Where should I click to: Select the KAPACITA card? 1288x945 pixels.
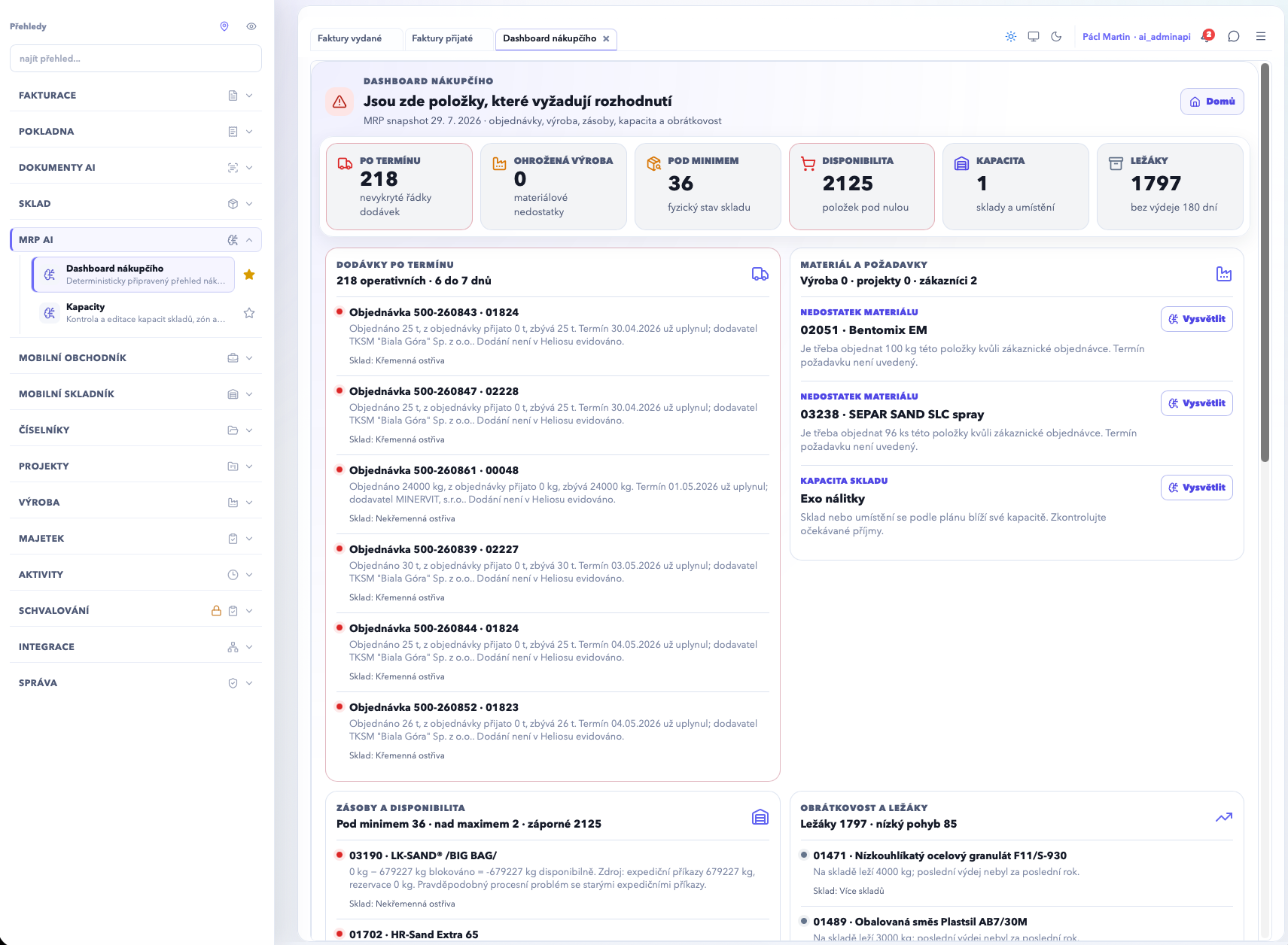point(1015,187)
